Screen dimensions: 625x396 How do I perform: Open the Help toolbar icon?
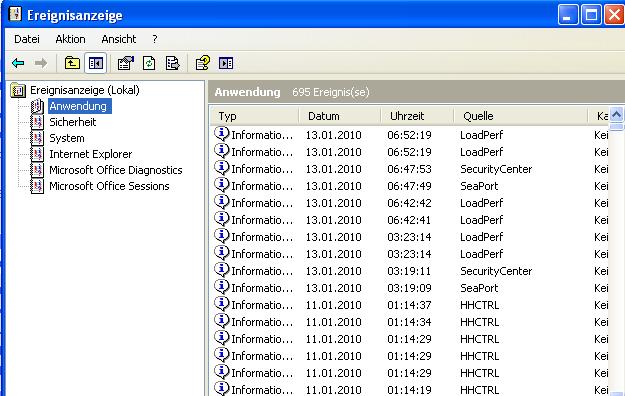click(x=202, y=63)
